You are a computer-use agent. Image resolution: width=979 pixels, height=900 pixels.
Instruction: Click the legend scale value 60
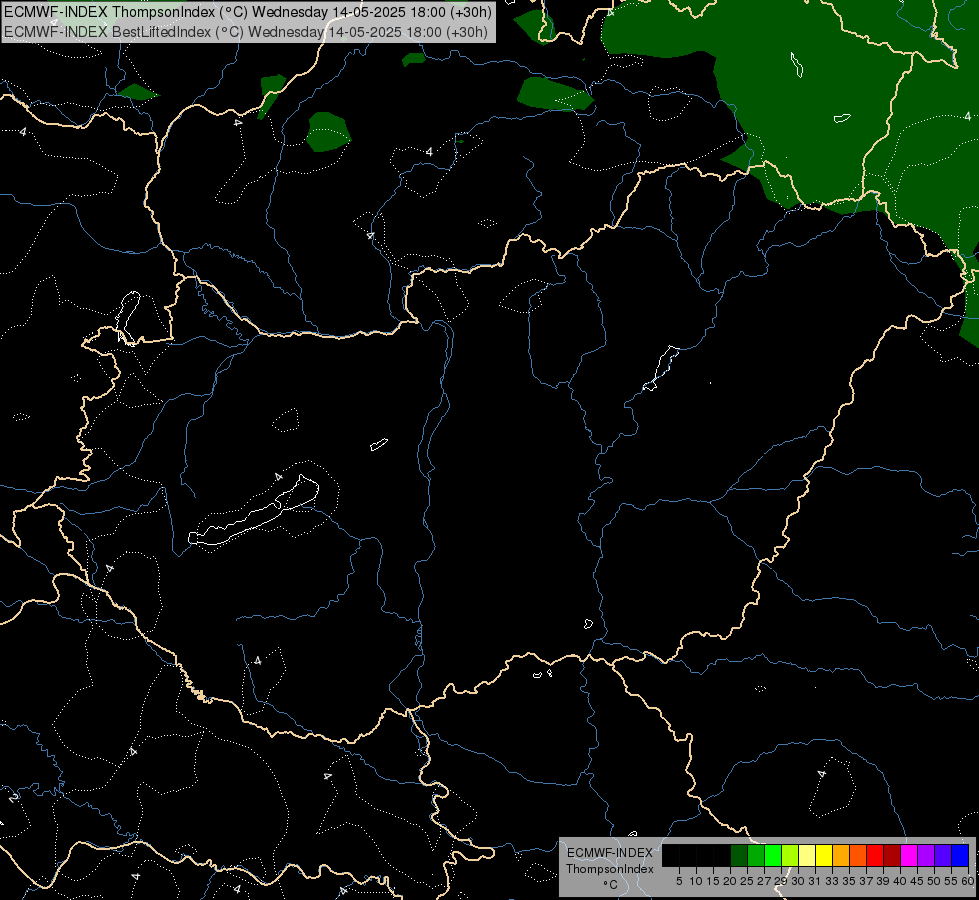point(967,881)
